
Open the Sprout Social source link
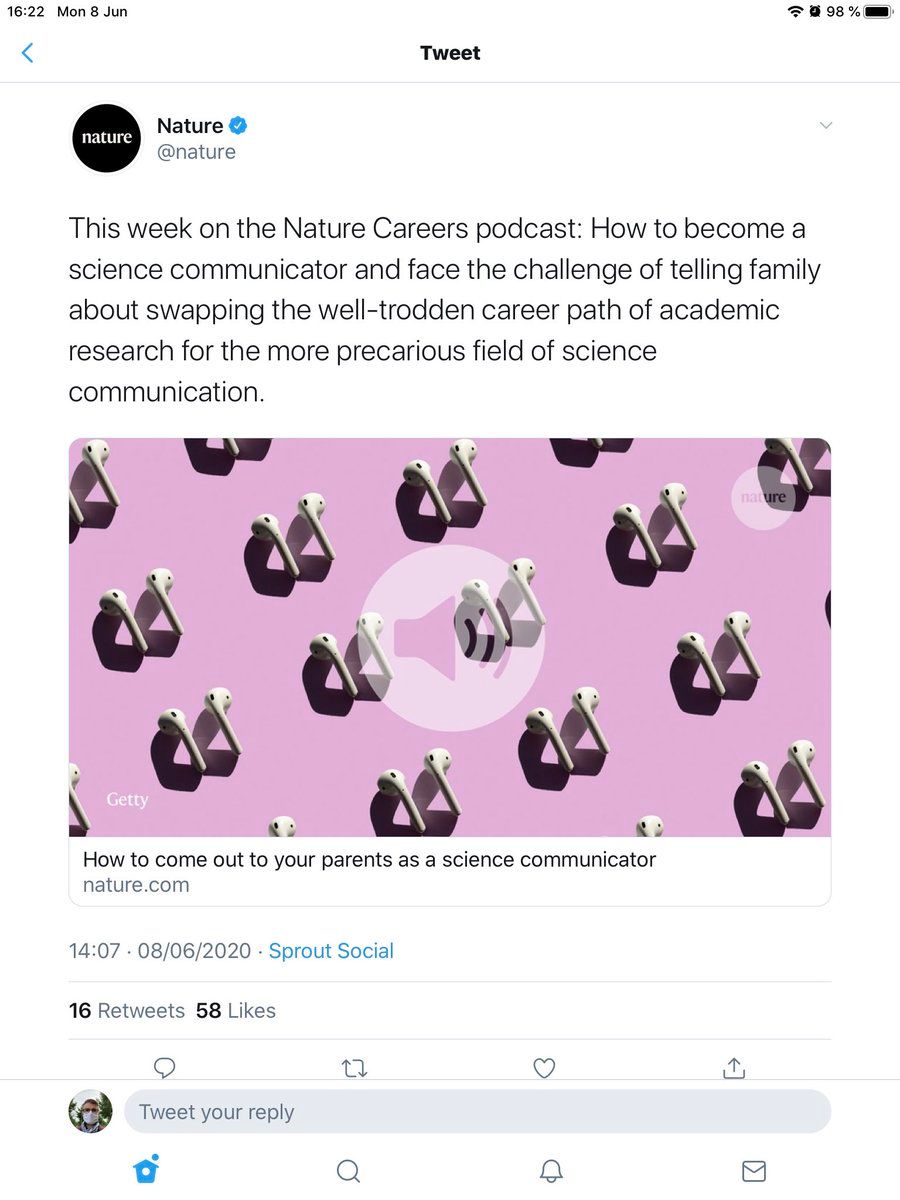pos(331,951)
